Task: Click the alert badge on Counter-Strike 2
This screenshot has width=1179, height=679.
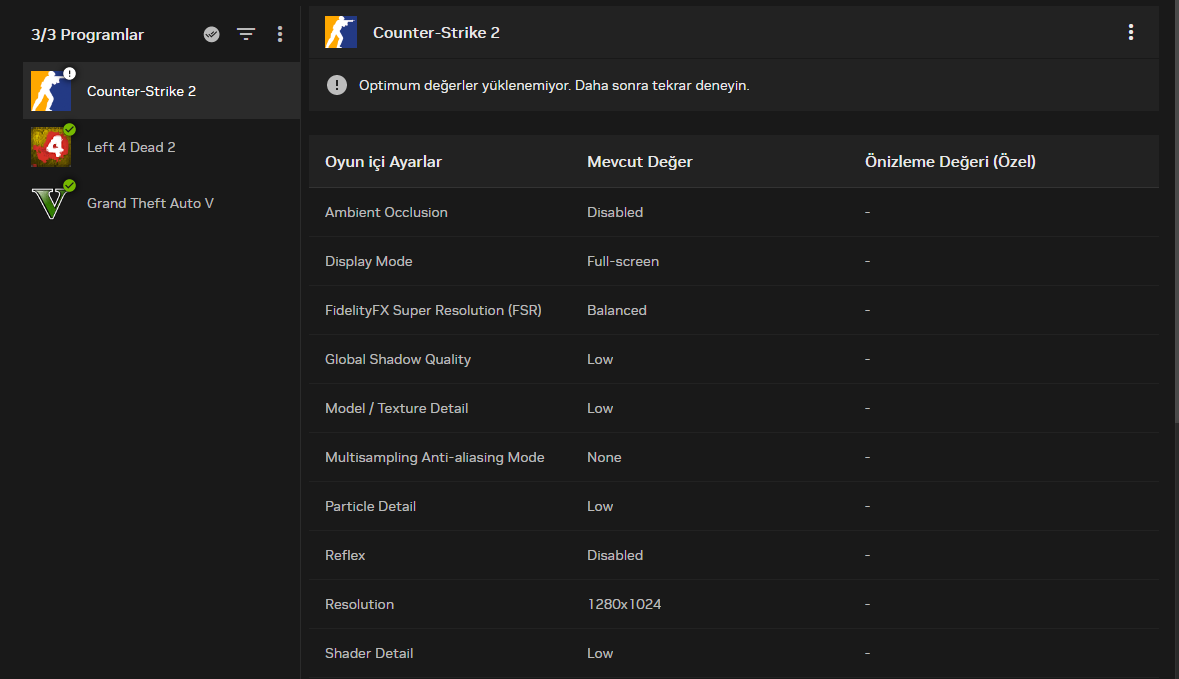Action: click(x=69, y=73)
